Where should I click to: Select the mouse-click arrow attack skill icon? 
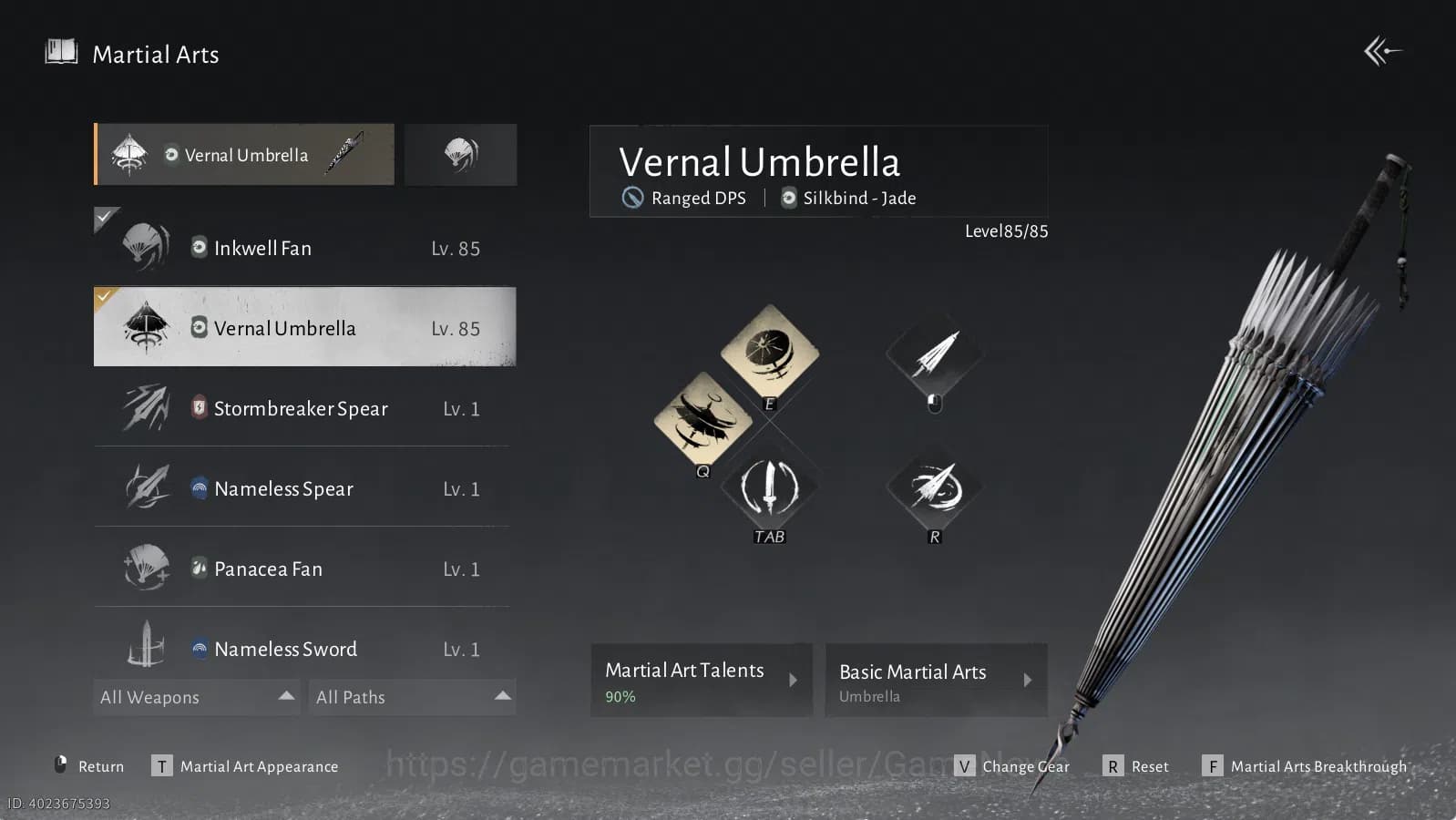click(935, 354)
